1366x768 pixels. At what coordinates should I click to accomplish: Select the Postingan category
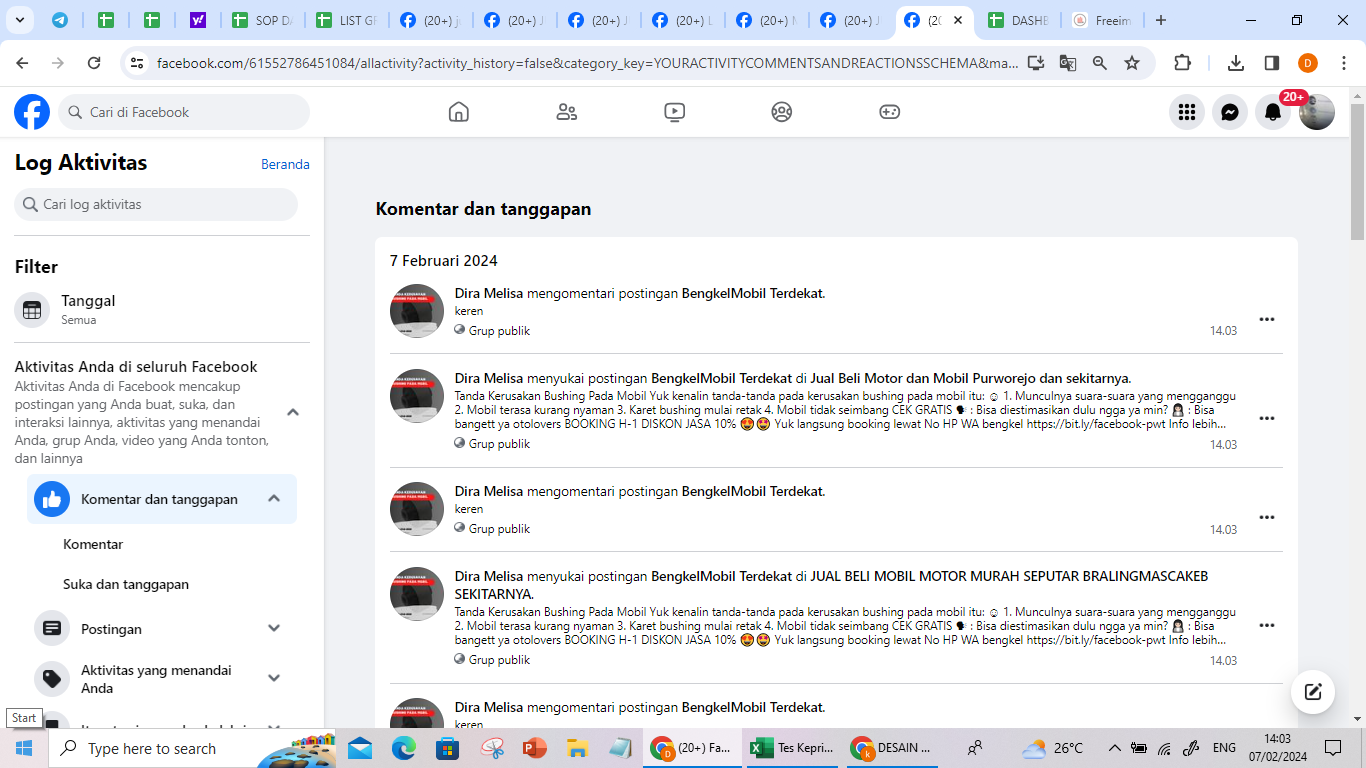coord(162,628)
